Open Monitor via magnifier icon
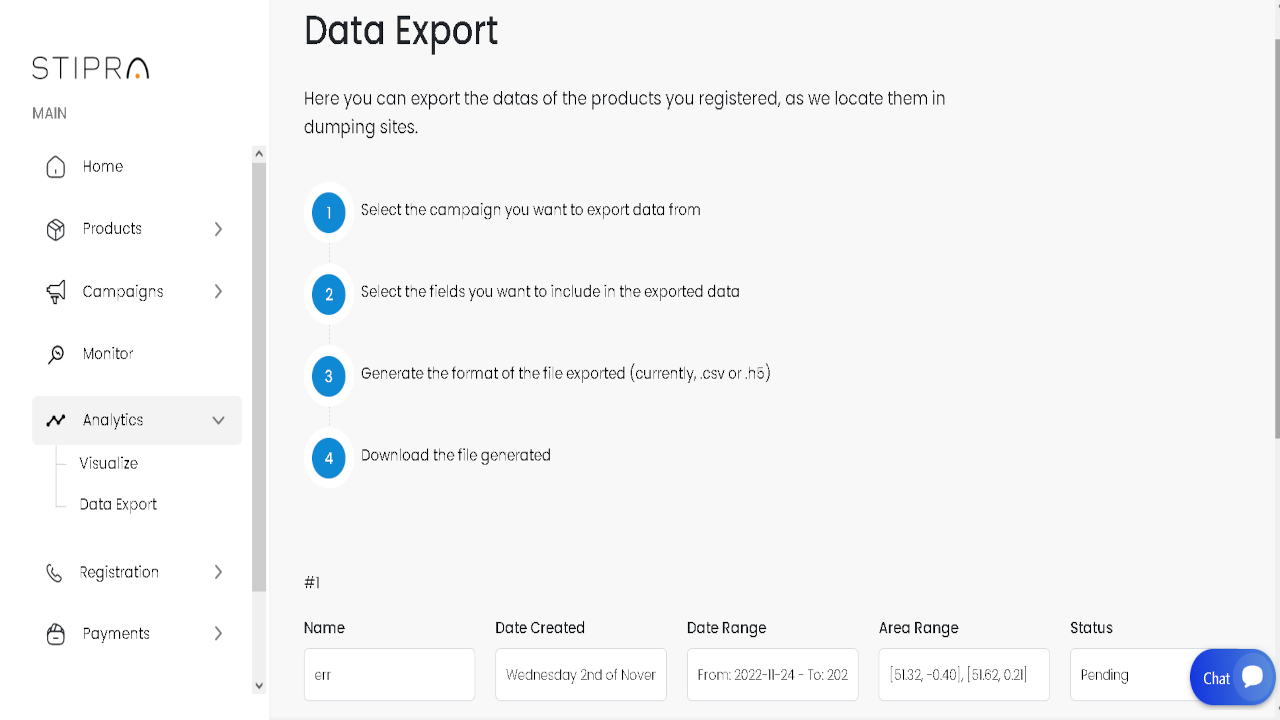The image size is (1280, 720). coord(56,354)
